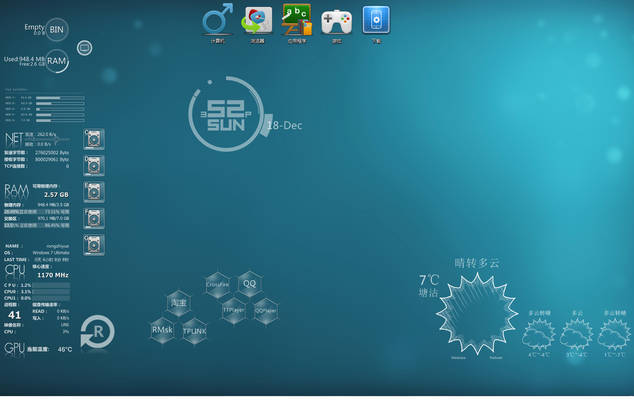
Task: Launch the TPUNK hexagon shortcut
Action: (x=194, y=331)
